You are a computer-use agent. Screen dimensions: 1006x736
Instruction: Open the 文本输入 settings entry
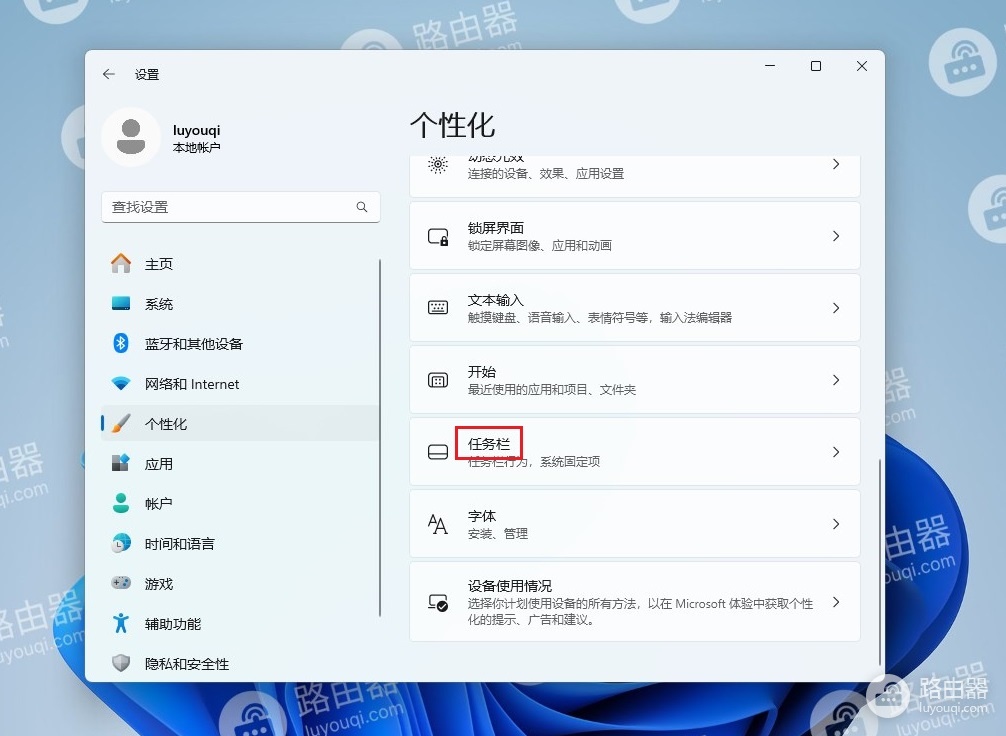click(635, 308)
